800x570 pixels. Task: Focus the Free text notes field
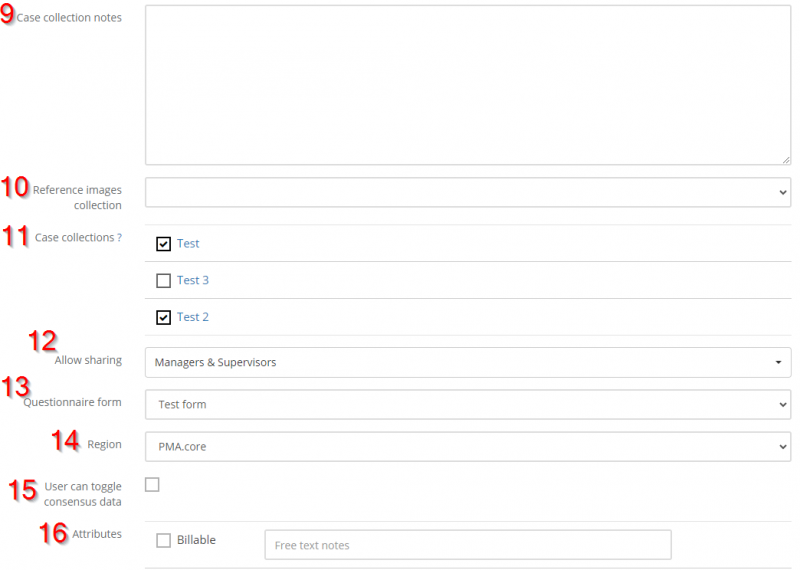(467, 545)
